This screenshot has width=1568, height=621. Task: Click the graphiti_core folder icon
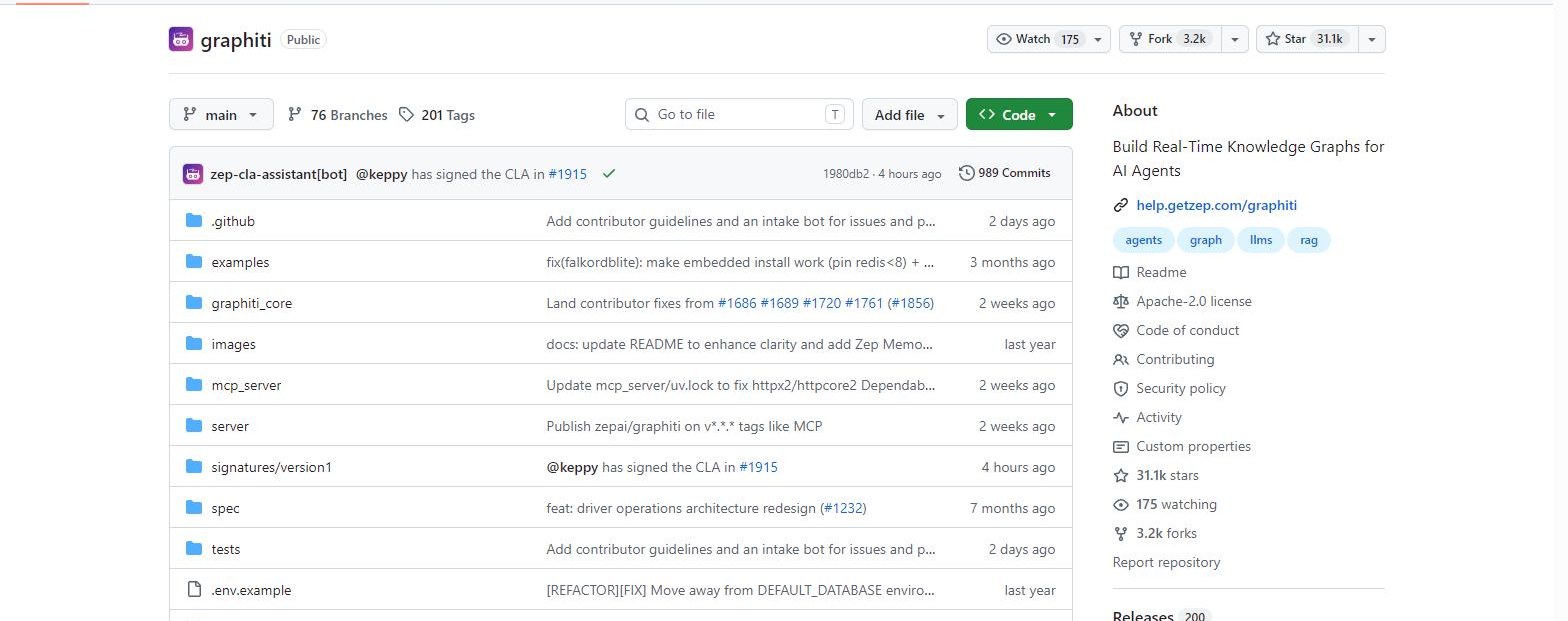194,303
